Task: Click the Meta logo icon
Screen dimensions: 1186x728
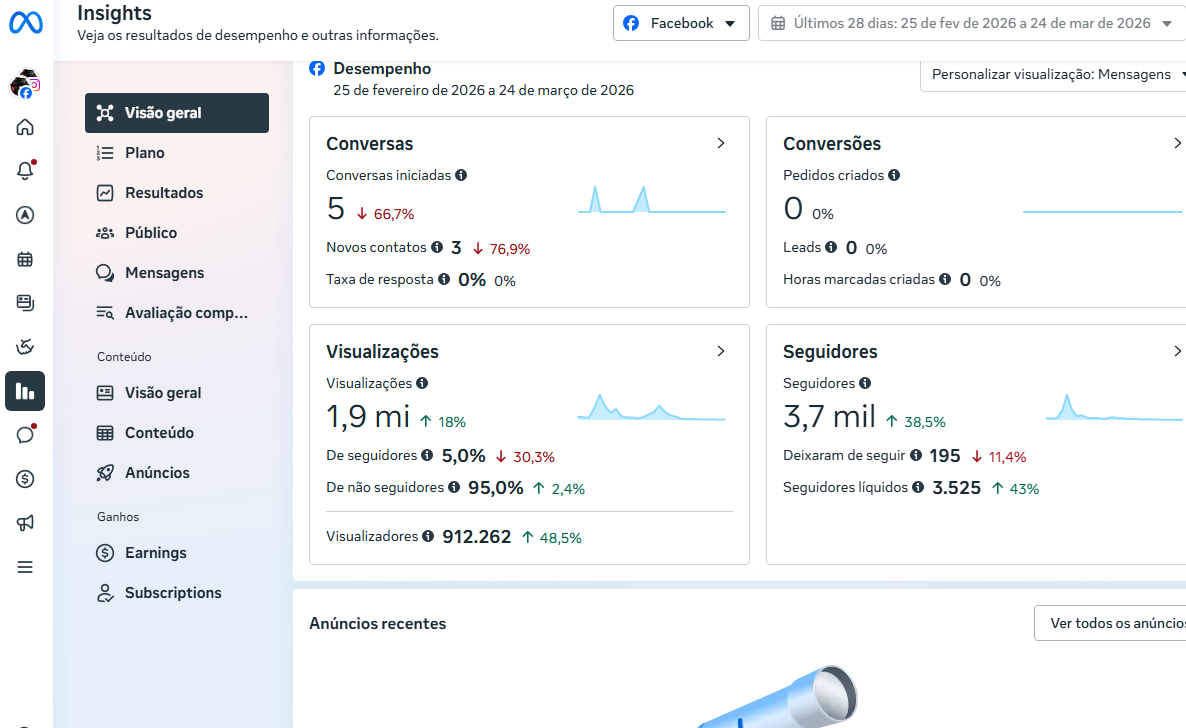Action: pyautogui.click(x=26, y=23)
